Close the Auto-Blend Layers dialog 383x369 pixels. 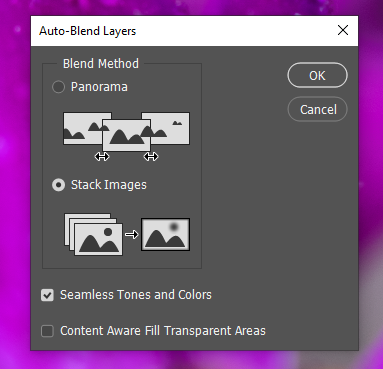click(343, 30)
